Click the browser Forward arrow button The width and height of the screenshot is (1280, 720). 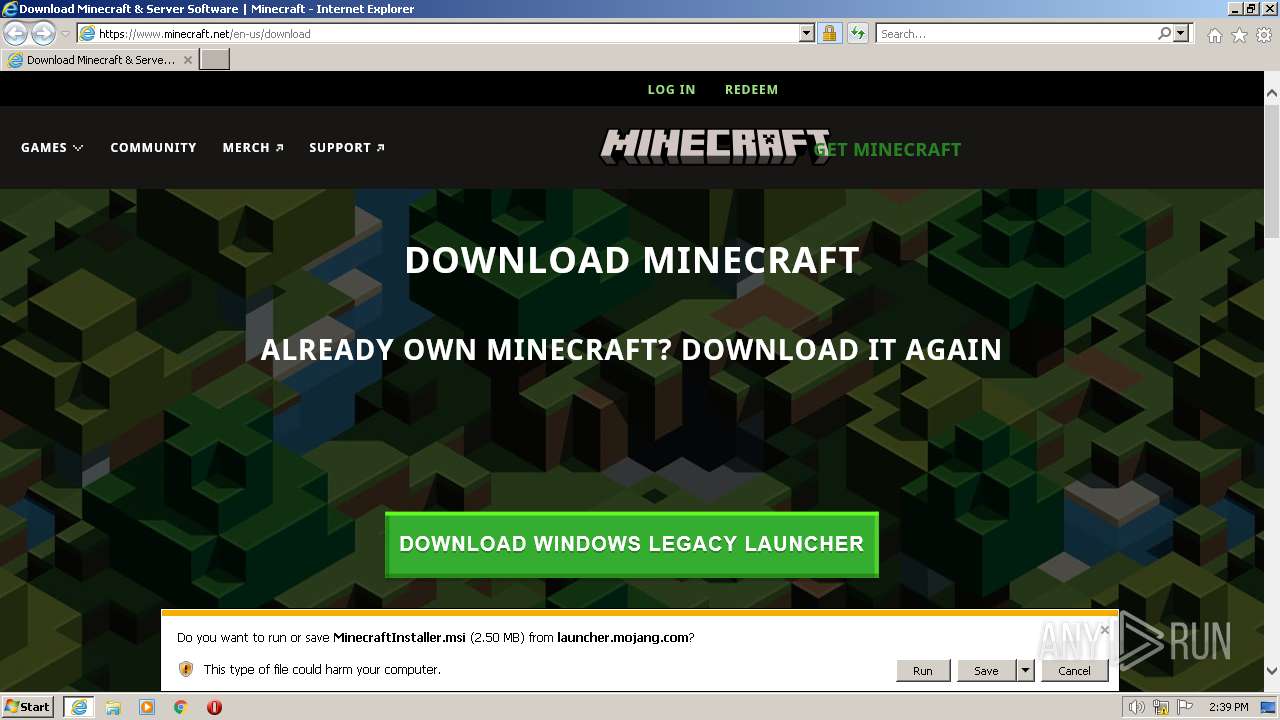(43, 33)
